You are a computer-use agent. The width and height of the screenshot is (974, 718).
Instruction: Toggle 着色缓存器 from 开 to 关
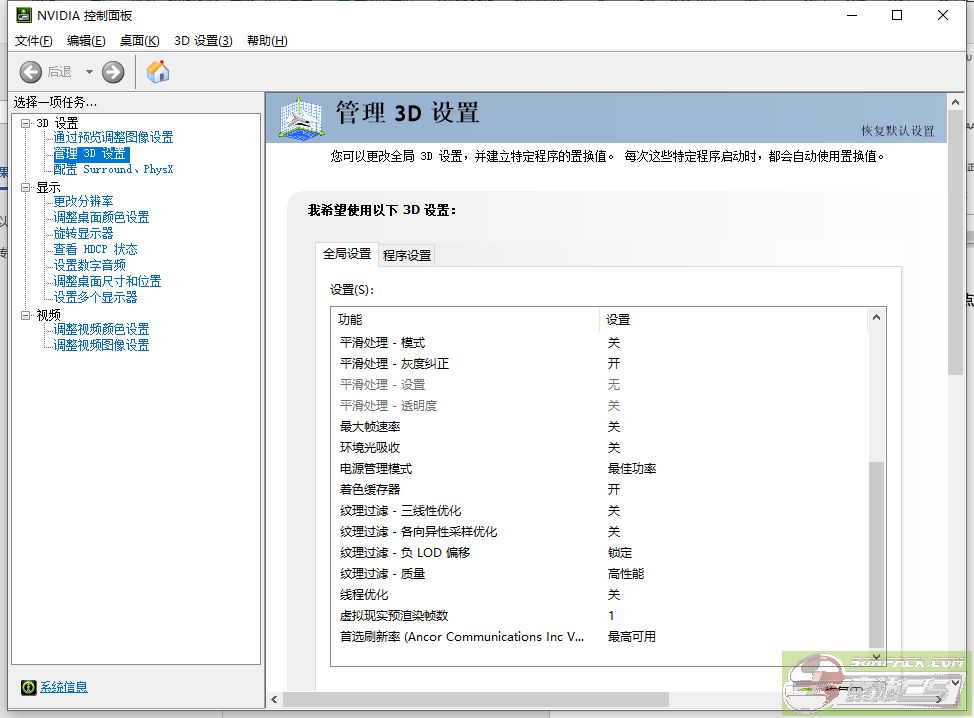click(x=614, y=489)
